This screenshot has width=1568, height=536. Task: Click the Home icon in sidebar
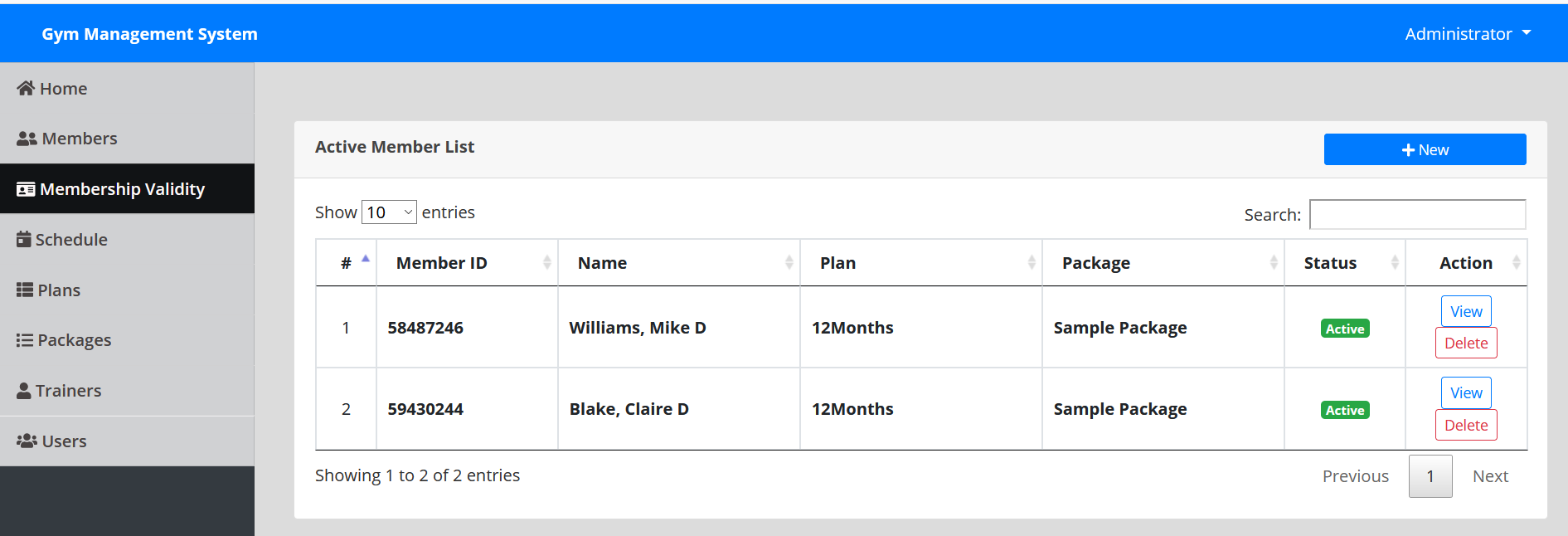[x=24, y=88]
